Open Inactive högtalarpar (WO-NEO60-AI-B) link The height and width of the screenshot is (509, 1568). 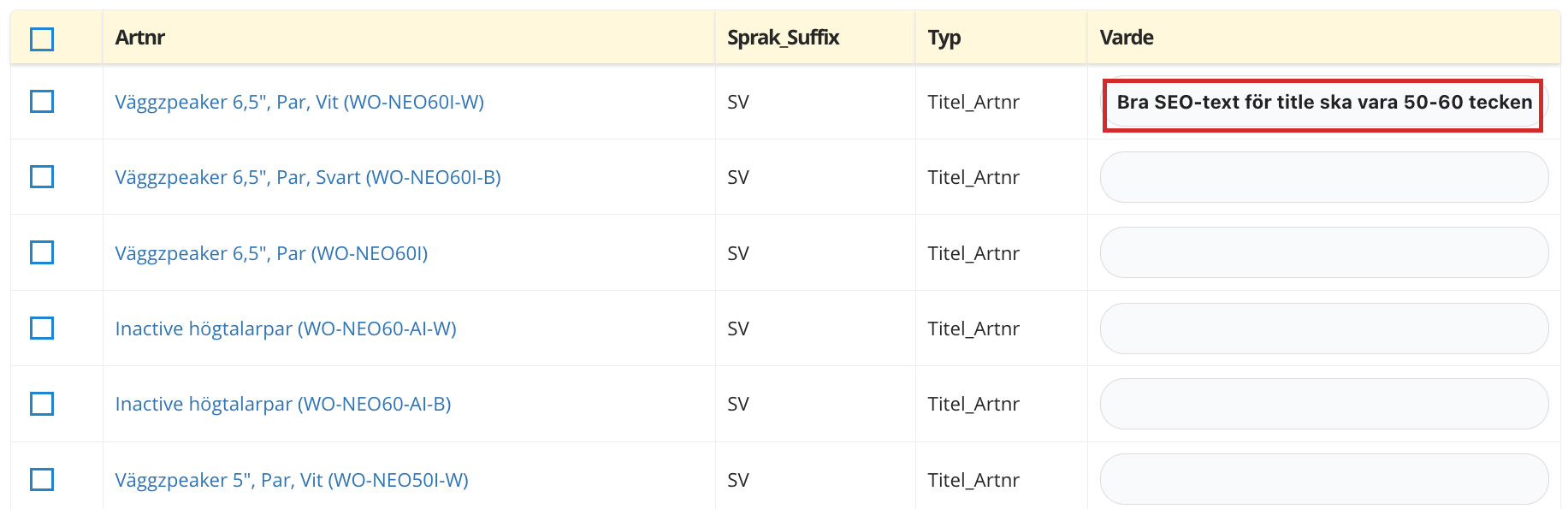283,404
